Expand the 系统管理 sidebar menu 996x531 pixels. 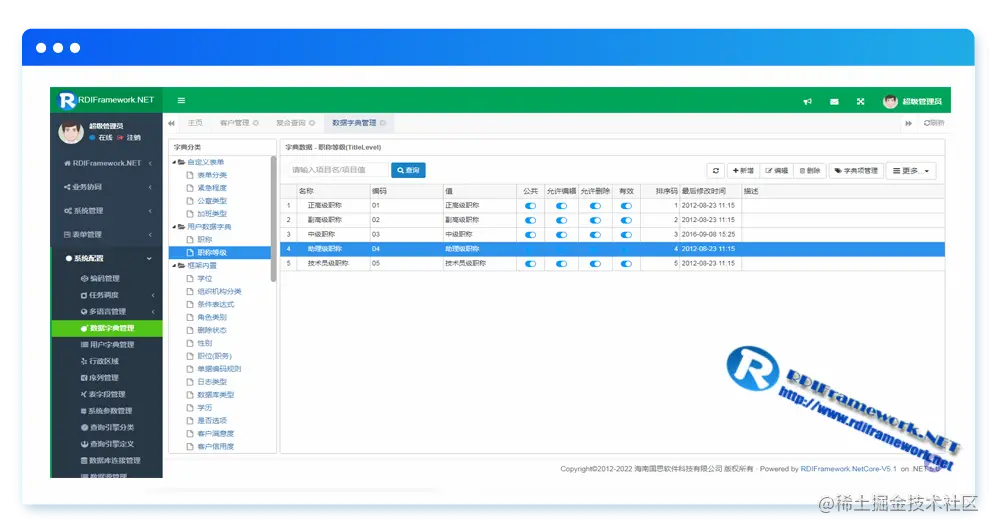coord(107,210)
